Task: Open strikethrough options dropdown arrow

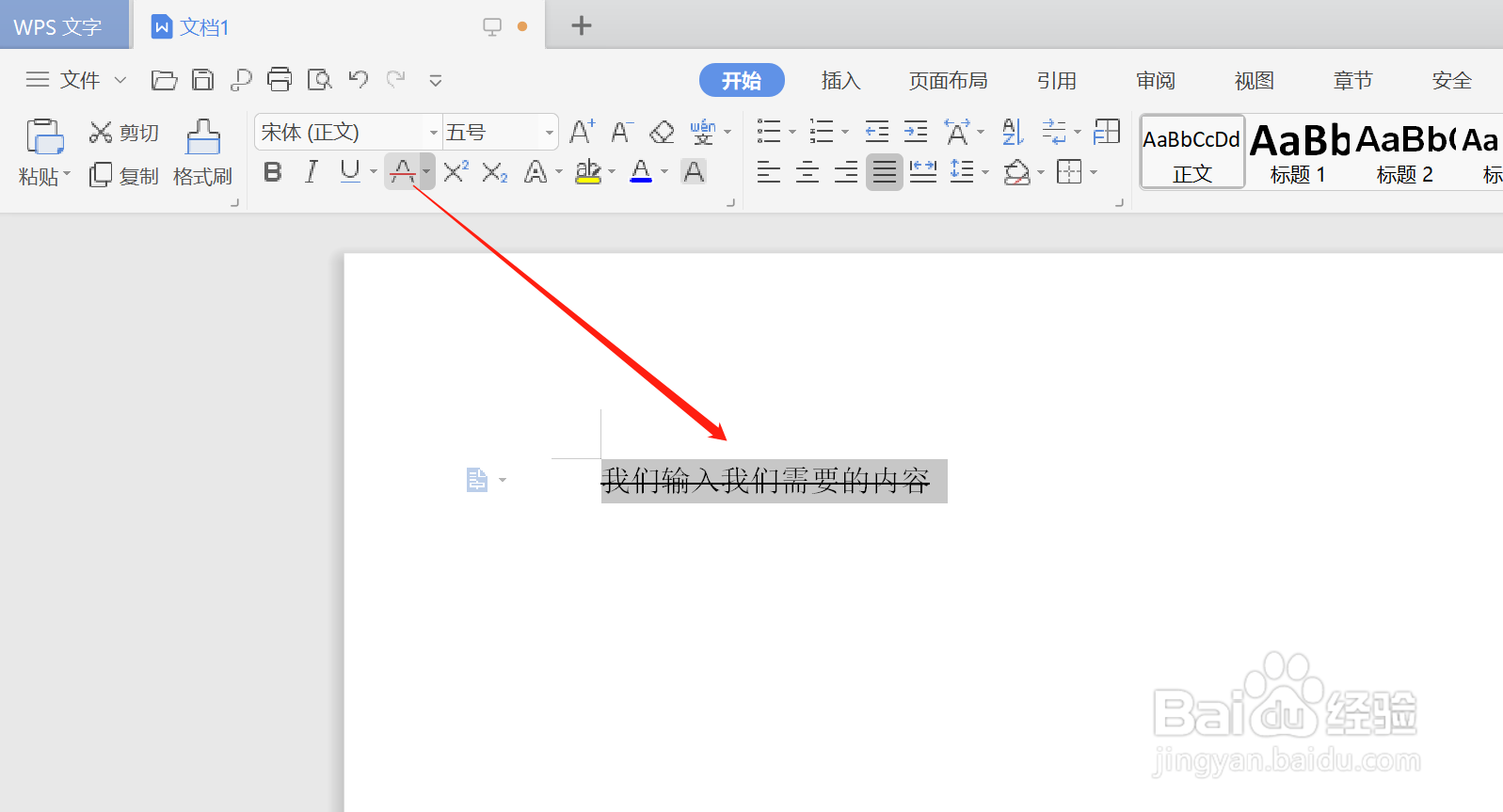Action: coord(426,172)
